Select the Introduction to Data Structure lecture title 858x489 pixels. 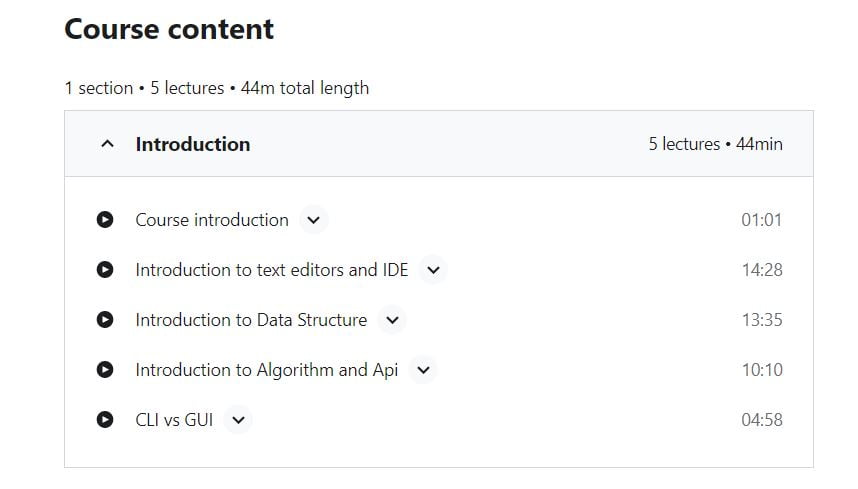click(x=251, y=319)
